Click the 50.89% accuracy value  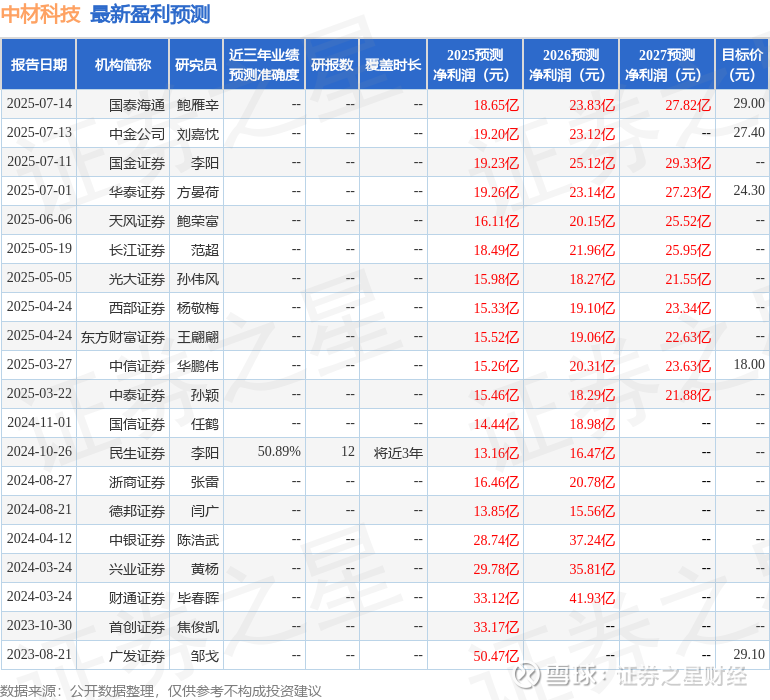tap(279, 451)
